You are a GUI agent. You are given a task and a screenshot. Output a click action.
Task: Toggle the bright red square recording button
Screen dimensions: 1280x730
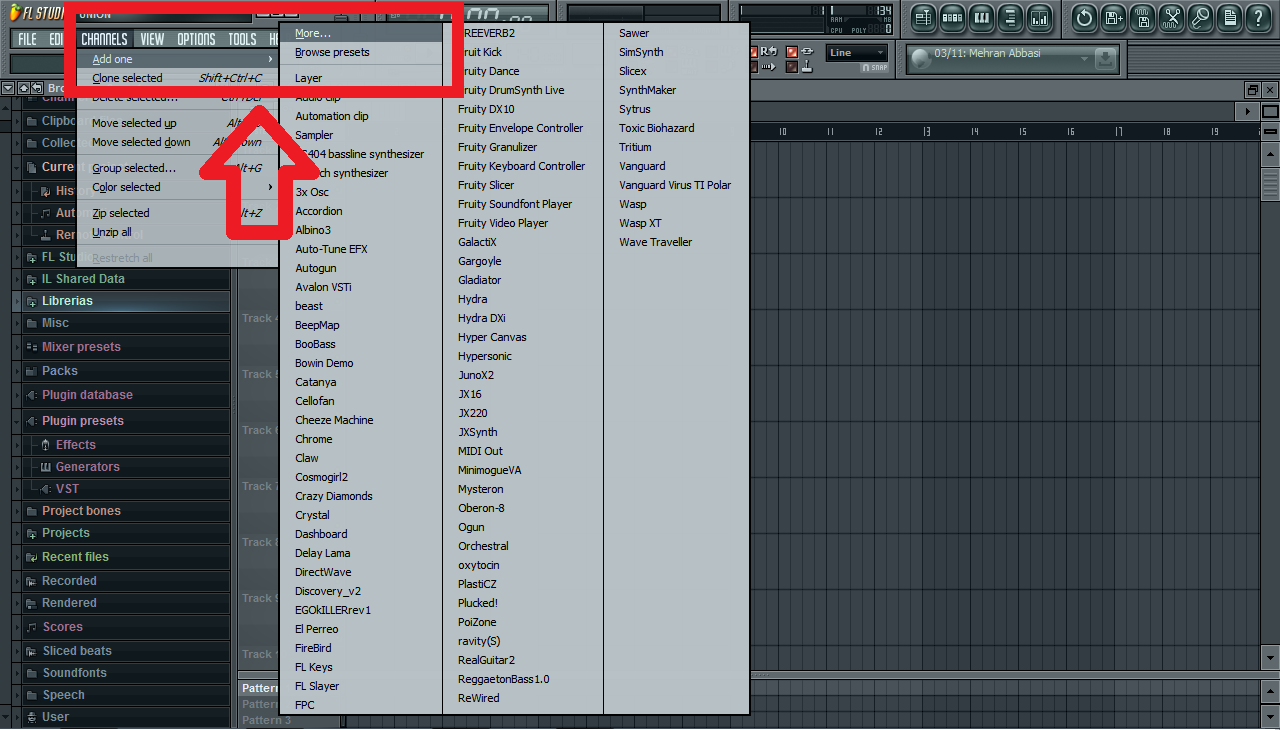(x=792, y=52)
